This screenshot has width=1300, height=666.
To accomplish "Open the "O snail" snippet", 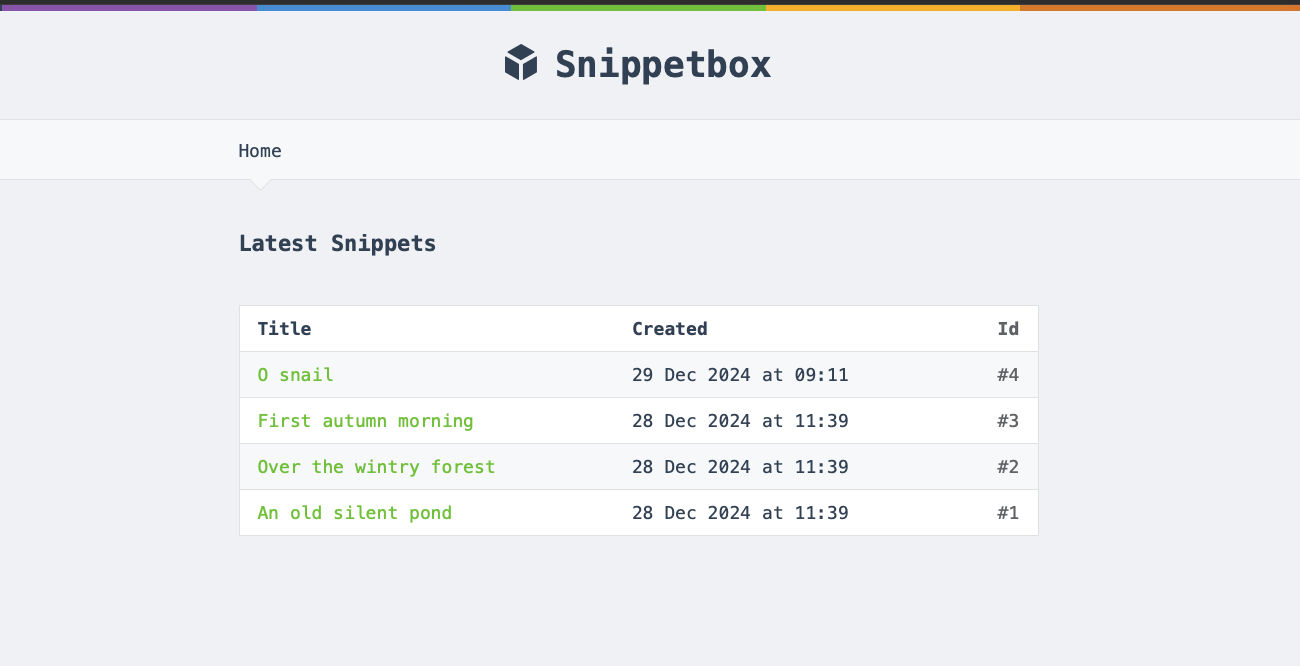I will (x=295, y=375).
